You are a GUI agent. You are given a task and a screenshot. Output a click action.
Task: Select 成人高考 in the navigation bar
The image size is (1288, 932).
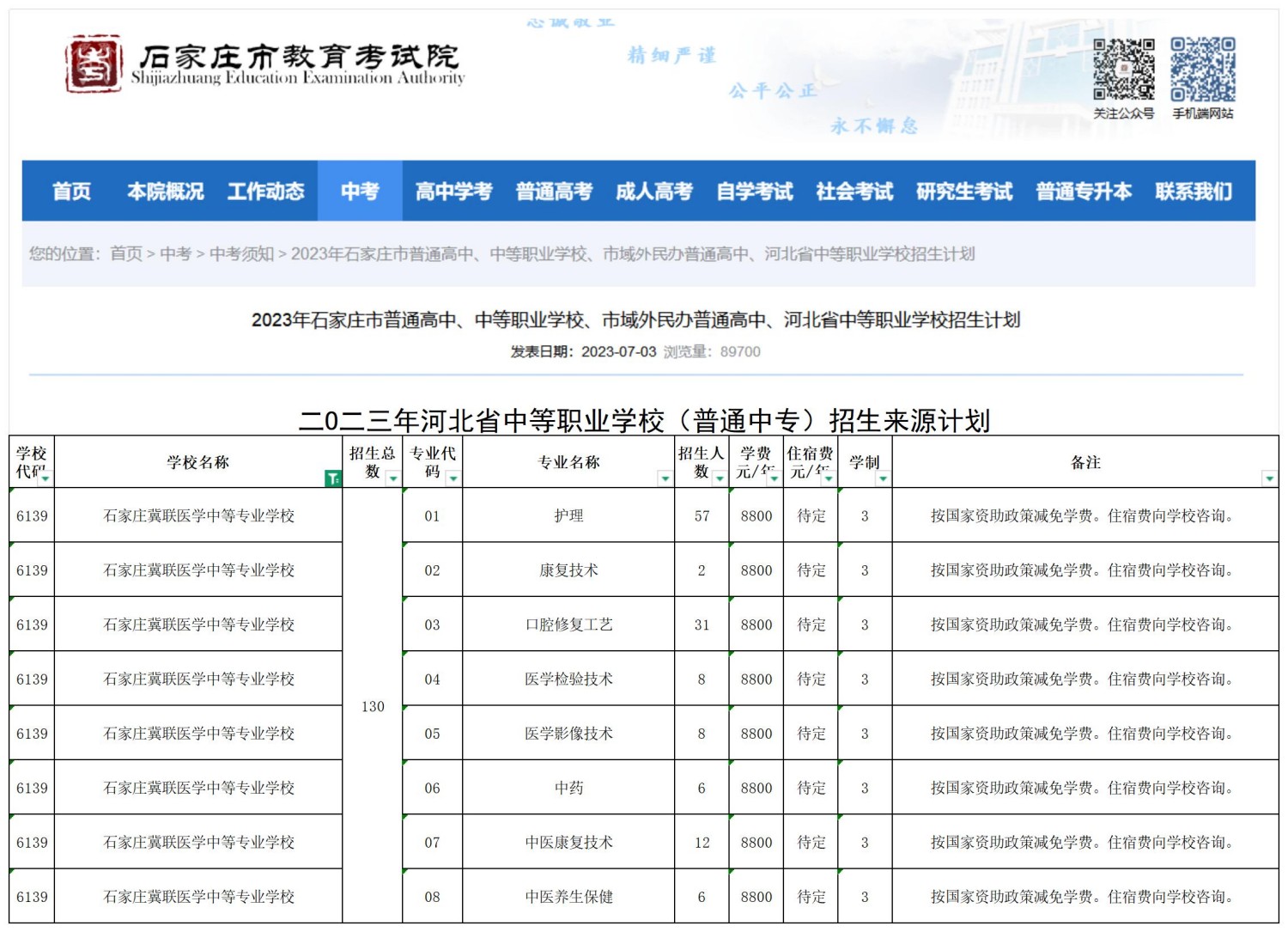(x=653, y=191)
